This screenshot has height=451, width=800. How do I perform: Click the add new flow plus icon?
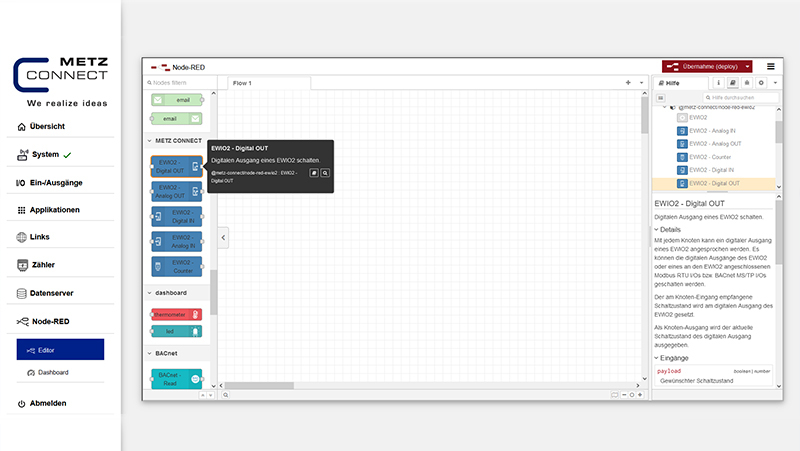click(x=628, y=83)
